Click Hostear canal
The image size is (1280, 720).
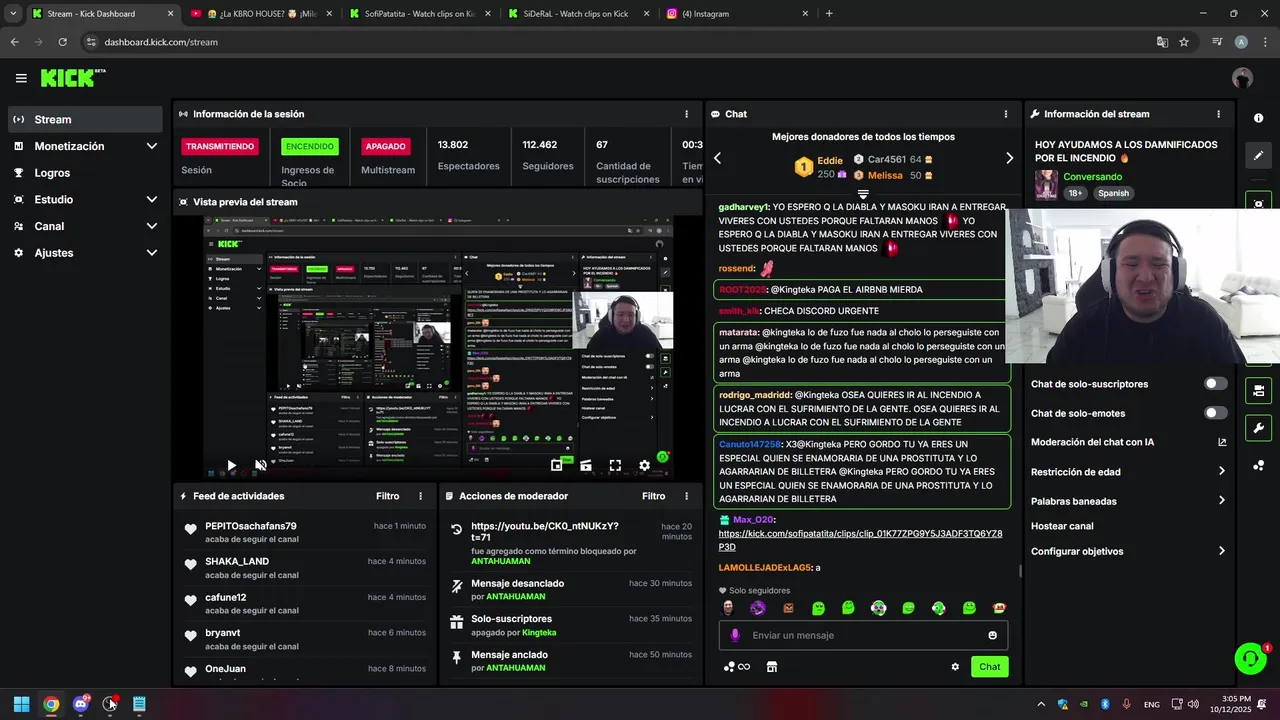(x=1062, y=526)
